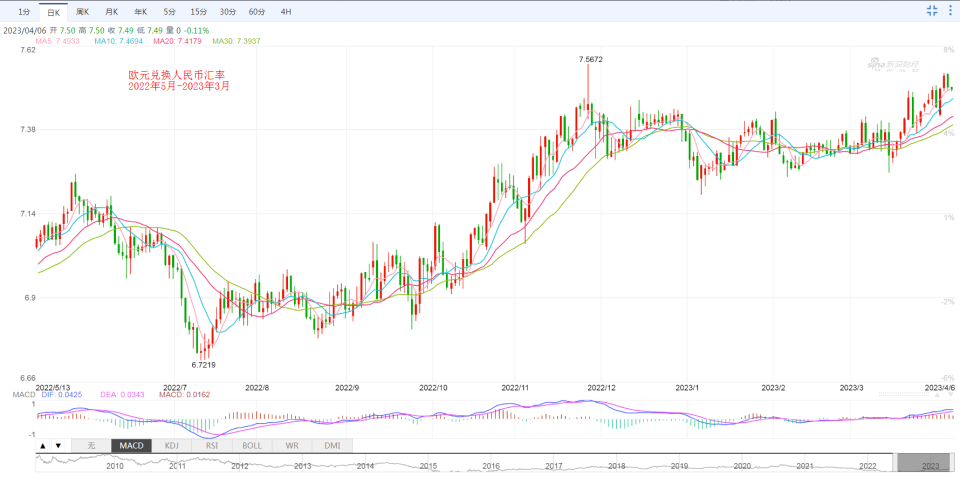Click the up arrow indicator button

pos(43,445)
